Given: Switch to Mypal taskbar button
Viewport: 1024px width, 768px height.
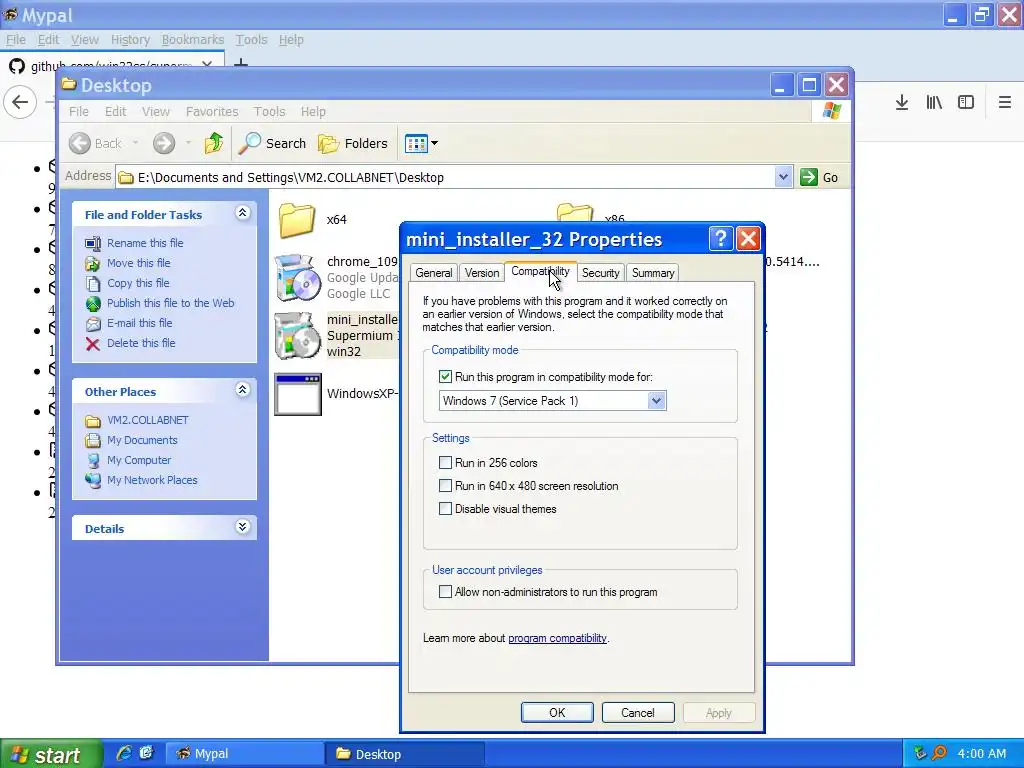Looking at the screenshot, I should click(x=244, y=754).
